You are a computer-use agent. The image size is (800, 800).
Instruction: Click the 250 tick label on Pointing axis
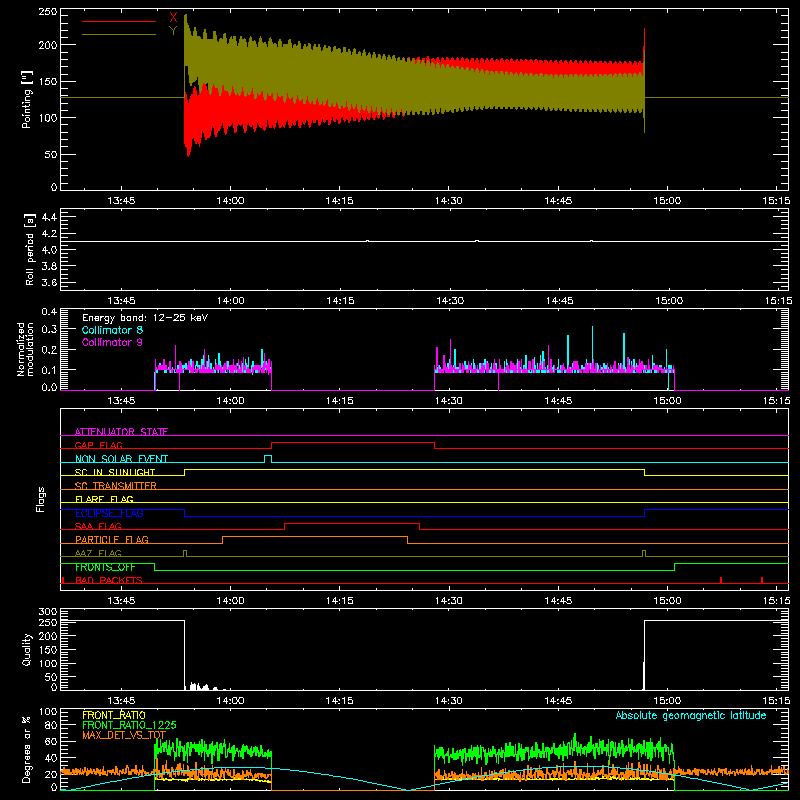(x=47, y=12)
